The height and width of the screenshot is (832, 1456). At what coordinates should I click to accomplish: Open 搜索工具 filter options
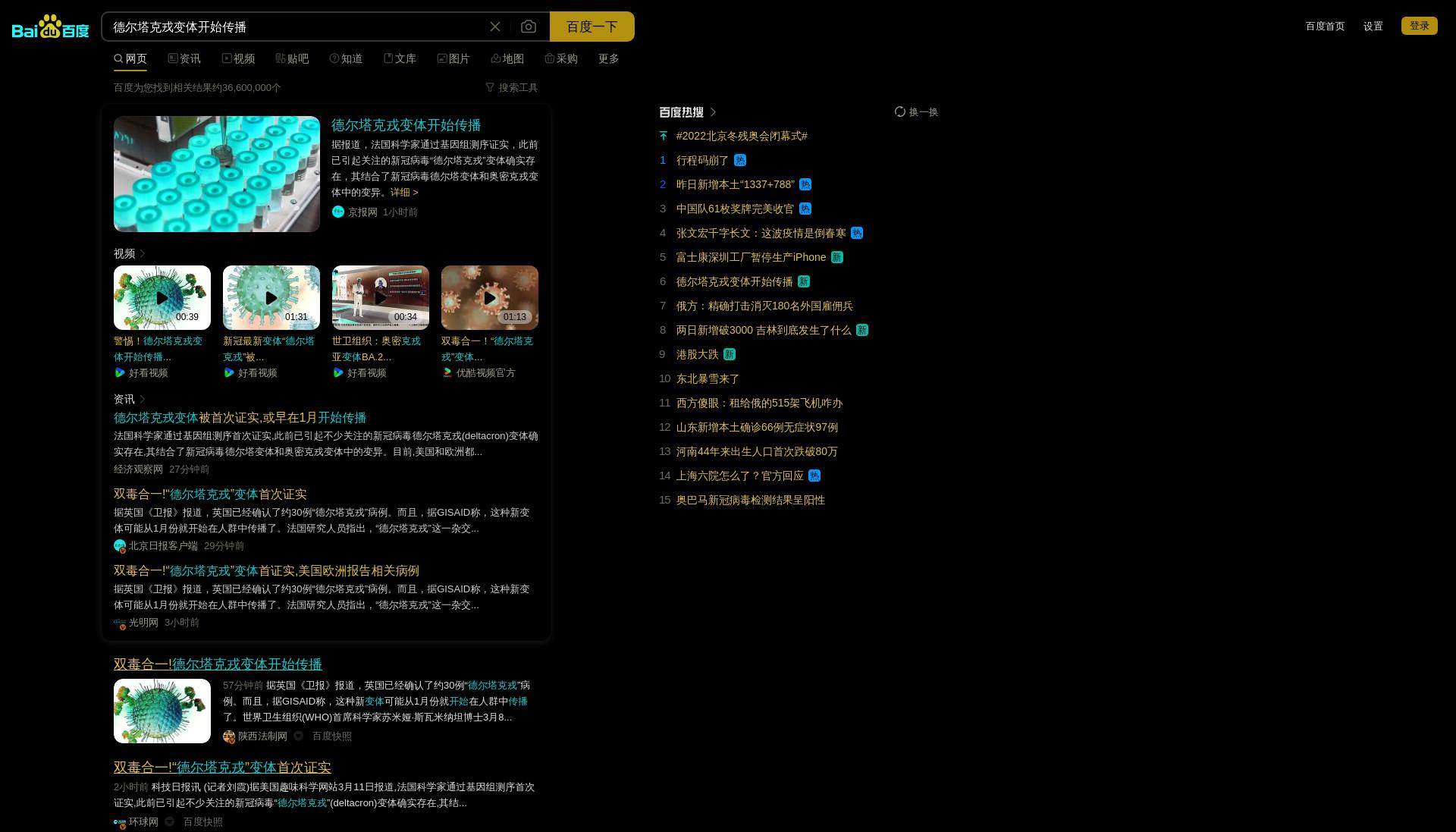[x=512, y=88]
